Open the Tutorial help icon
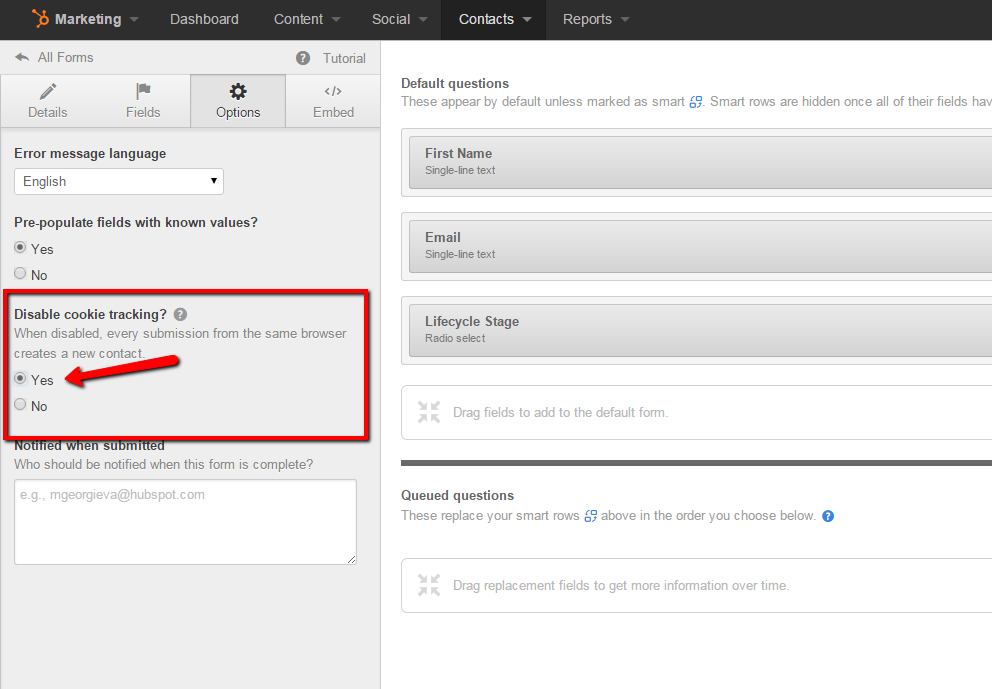 pos(302,58)
